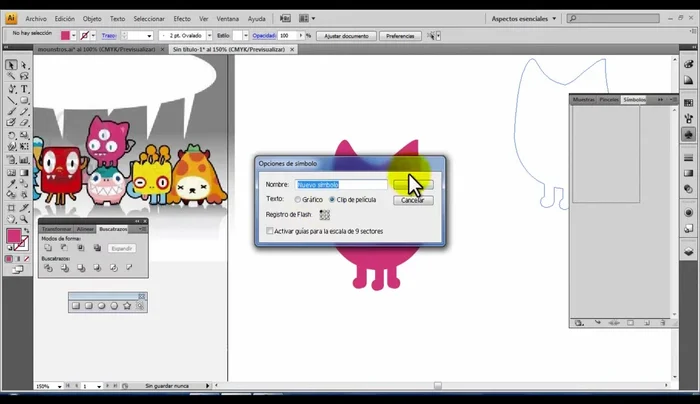The height and width of the screenshot is (404, 700).
Task: Switch to the Símbolos panel tab
Action: [x=634, y=100]
